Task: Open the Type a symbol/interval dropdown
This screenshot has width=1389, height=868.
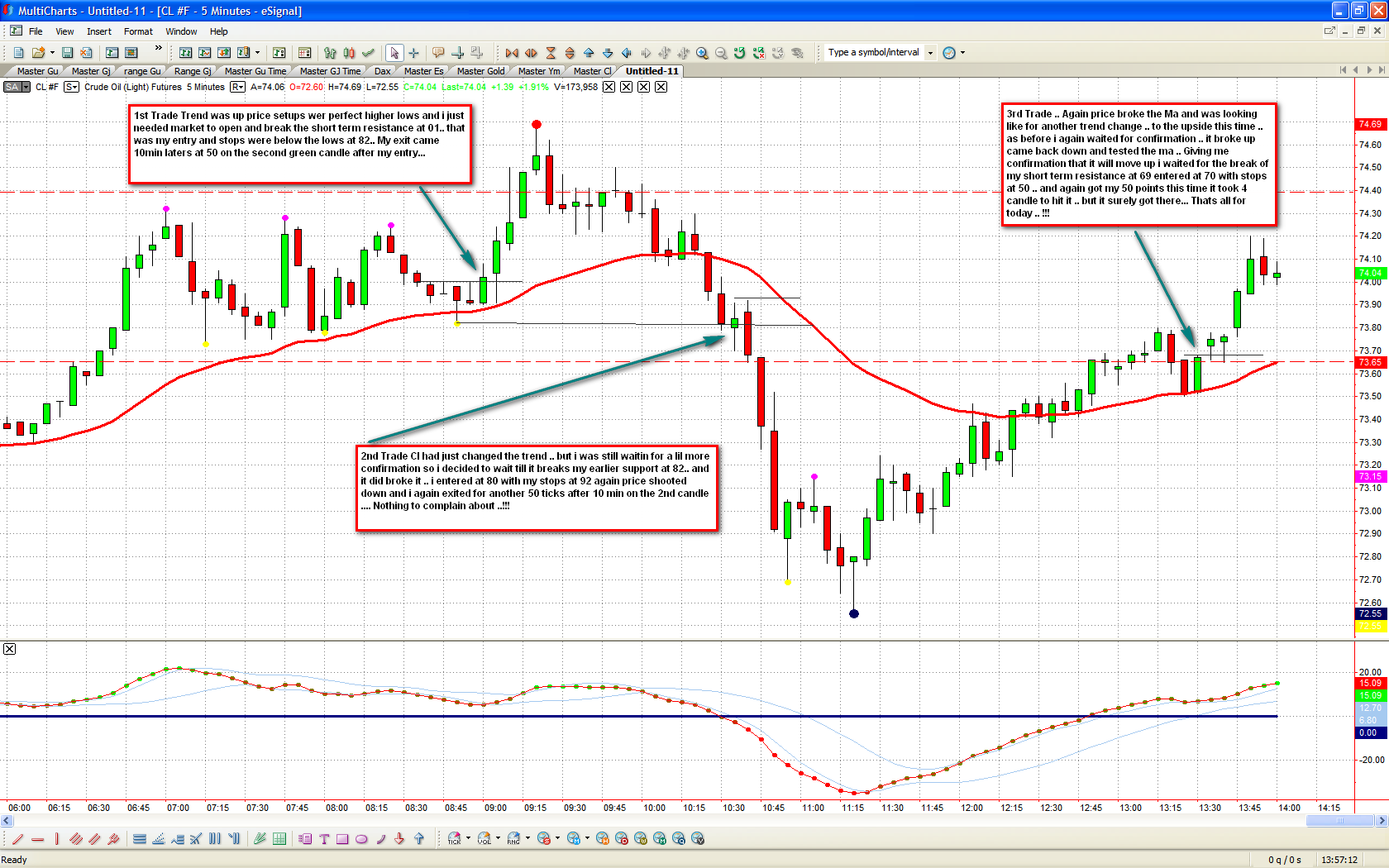Action: coord(930,53)
